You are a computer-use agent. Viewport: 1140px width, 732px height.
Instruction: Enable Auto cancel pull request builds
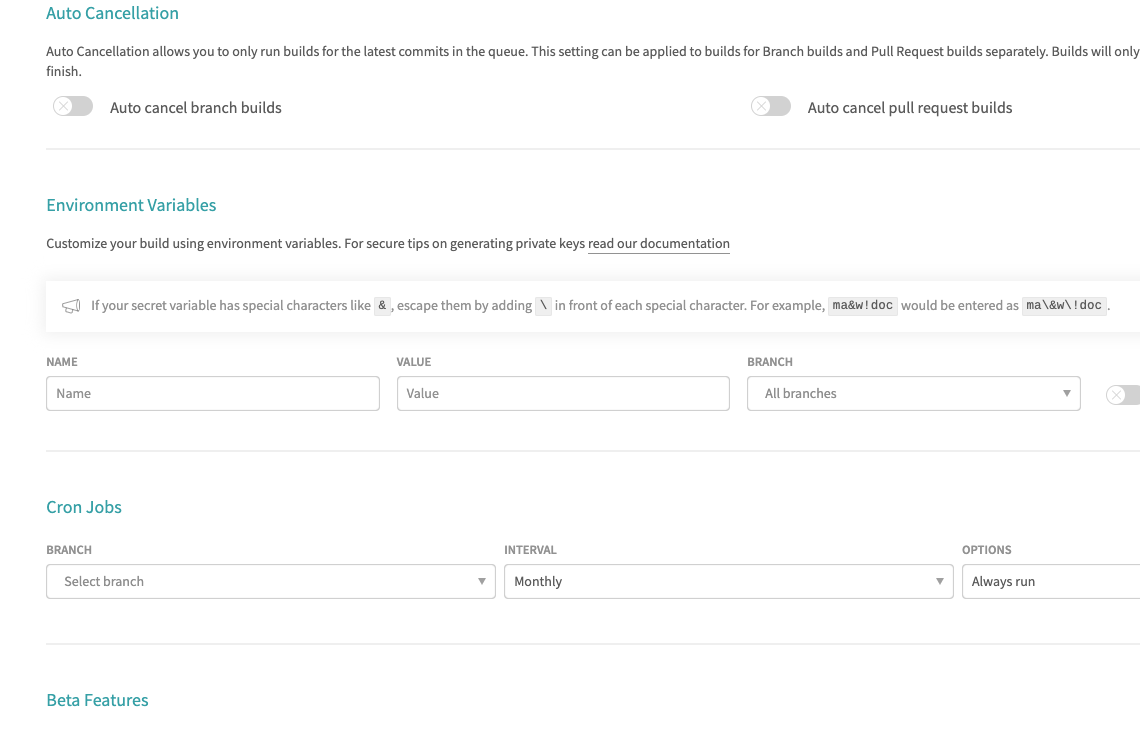pyautogui.click(x=771, y=106)
